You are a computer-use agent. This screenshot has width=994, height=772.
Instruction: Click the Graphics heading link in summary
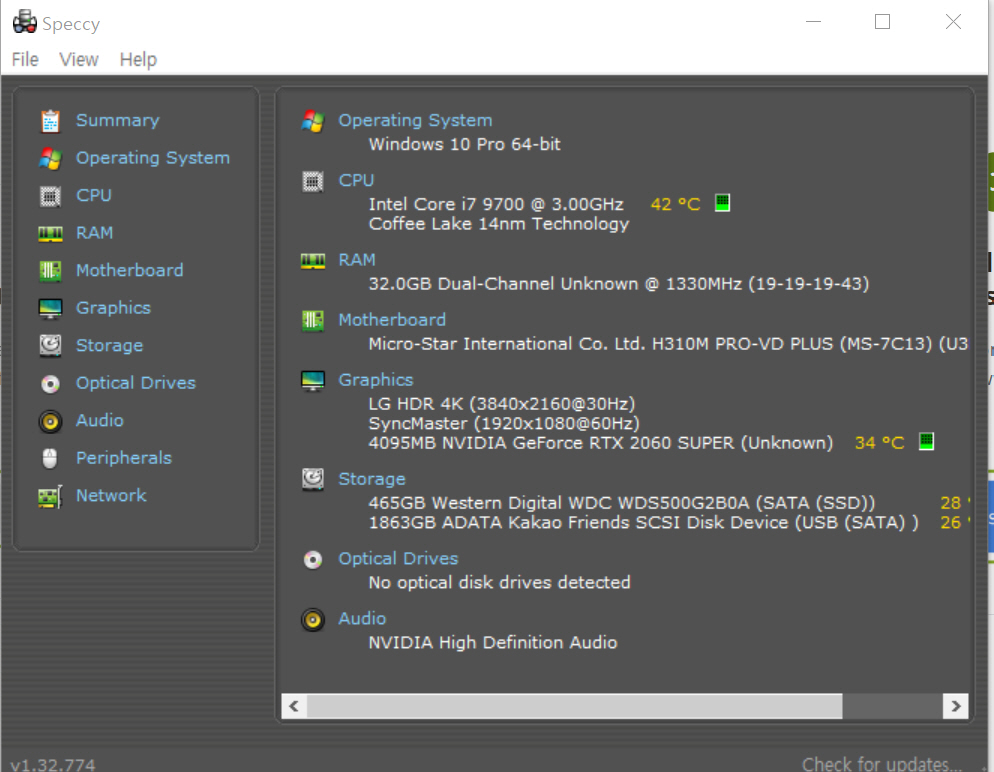376,380
